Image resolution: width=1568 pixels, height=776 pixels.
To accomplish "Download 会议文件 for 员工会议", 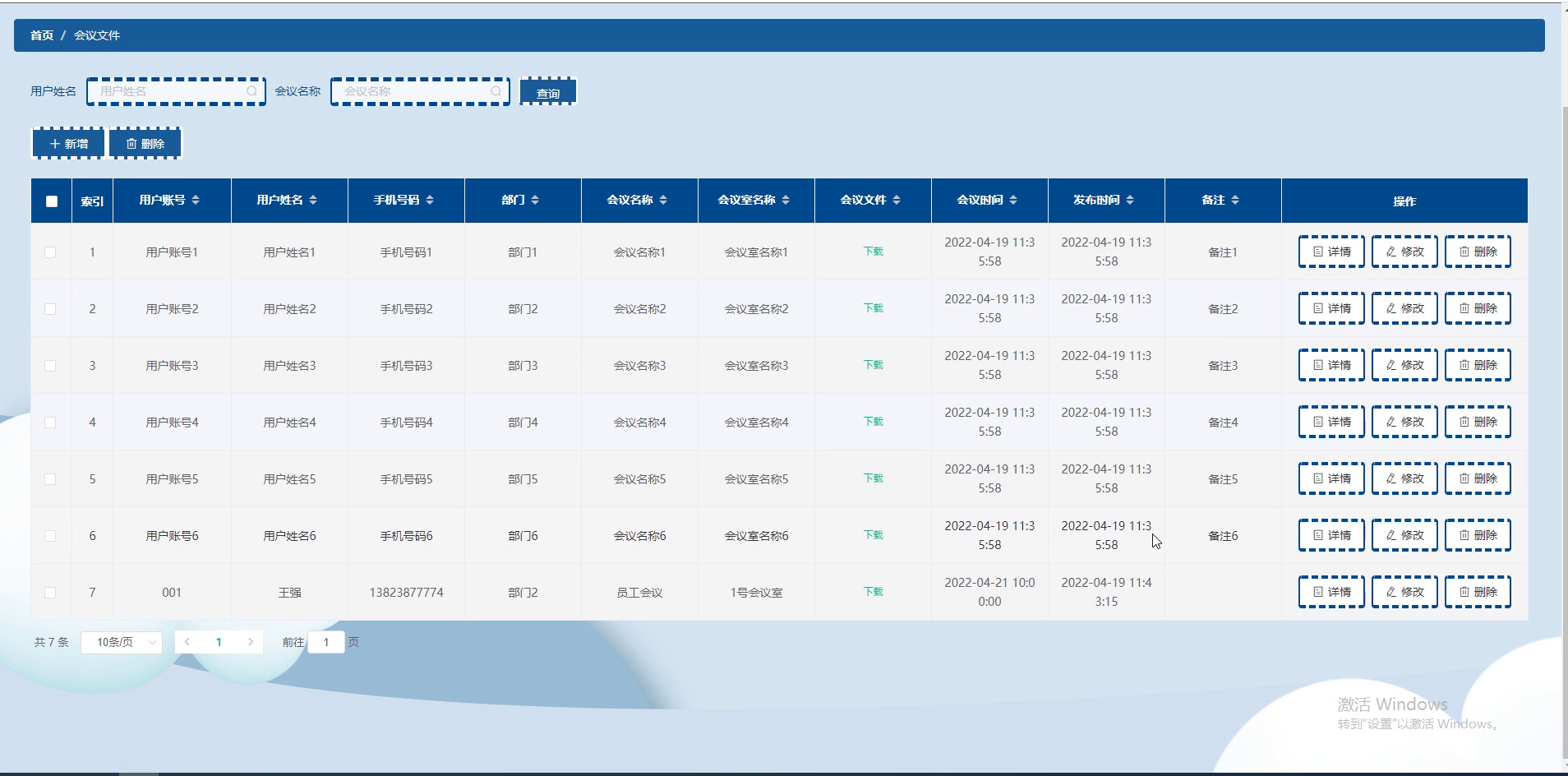I will 873,592.
